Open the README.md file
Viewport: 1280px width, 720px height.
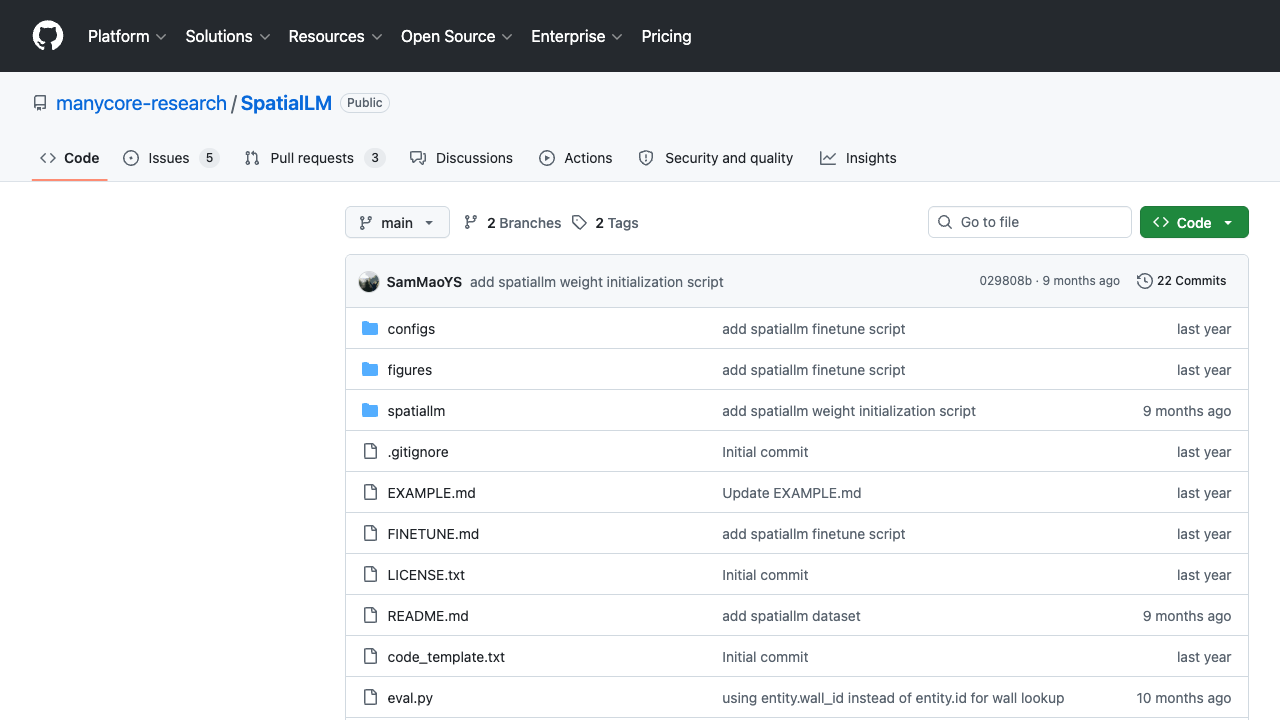[x=428, y=616]
